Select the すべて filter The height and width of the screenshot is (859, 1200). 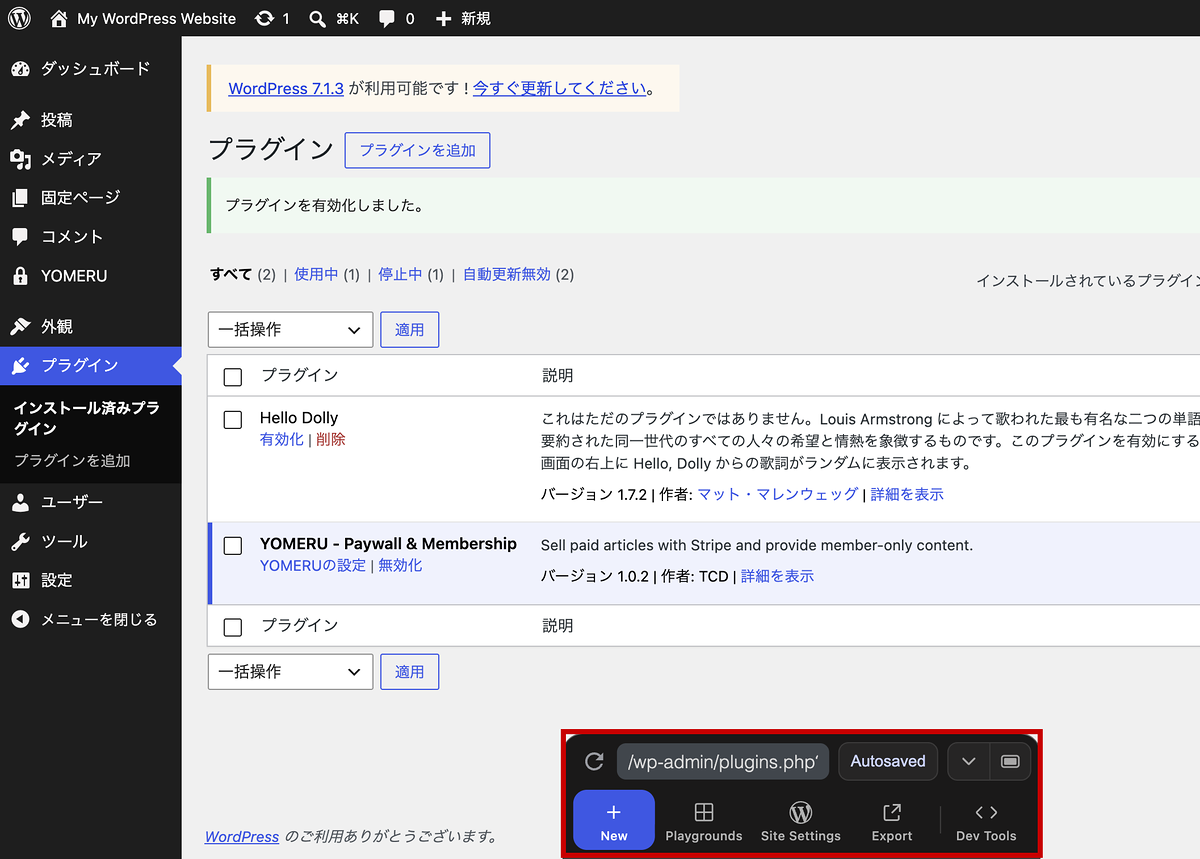click(231, 274)
